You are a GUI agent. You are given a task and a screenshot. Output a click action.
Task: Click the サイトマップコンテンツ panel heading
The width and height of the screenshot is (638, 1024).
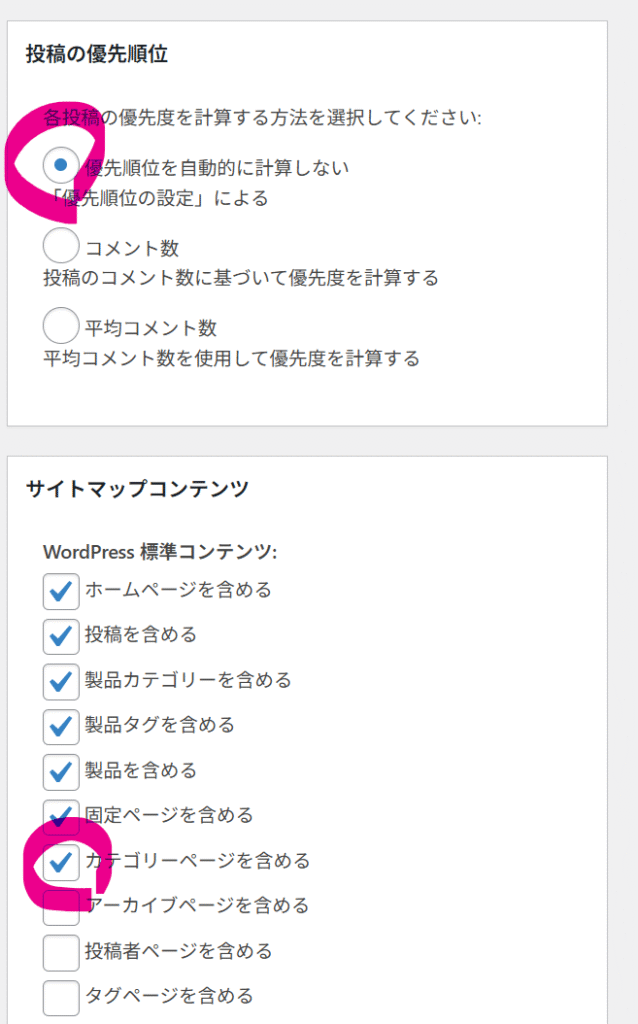137,489
